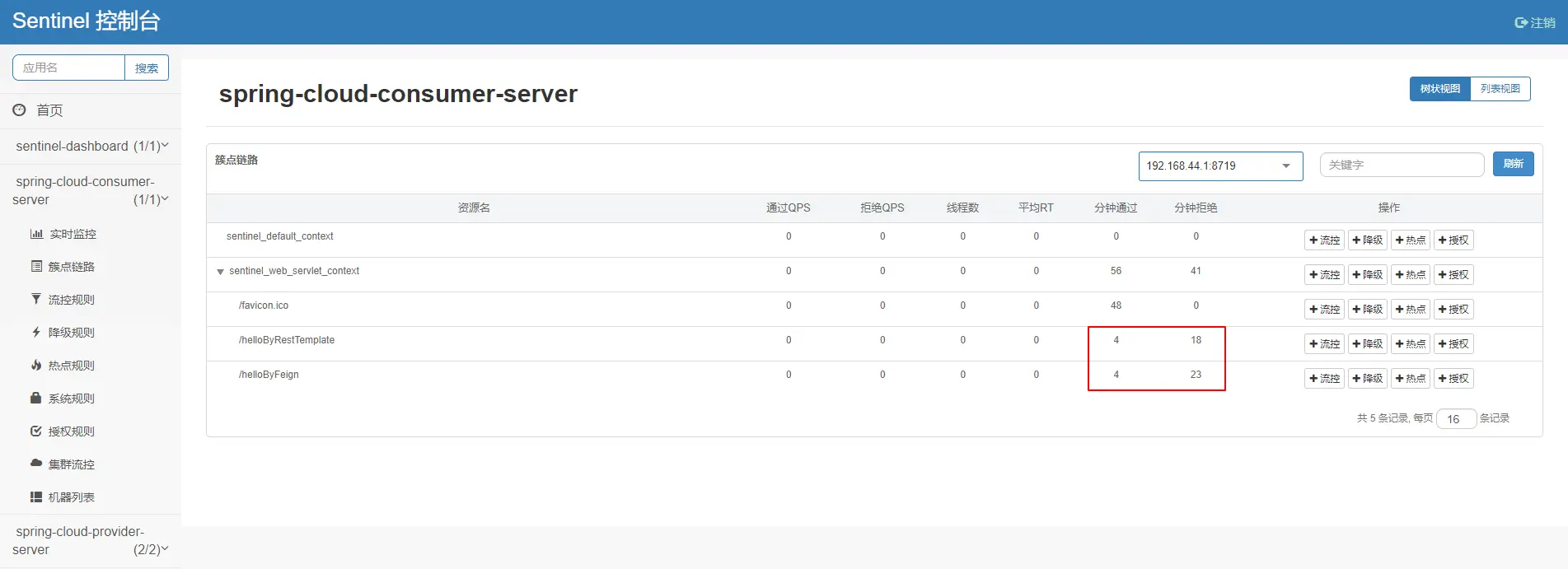Add 降级 rule for /helloByRestTemplate
Image resolution: width=1568 pixels, height=569 pixels.
(x=1367, y=344)
